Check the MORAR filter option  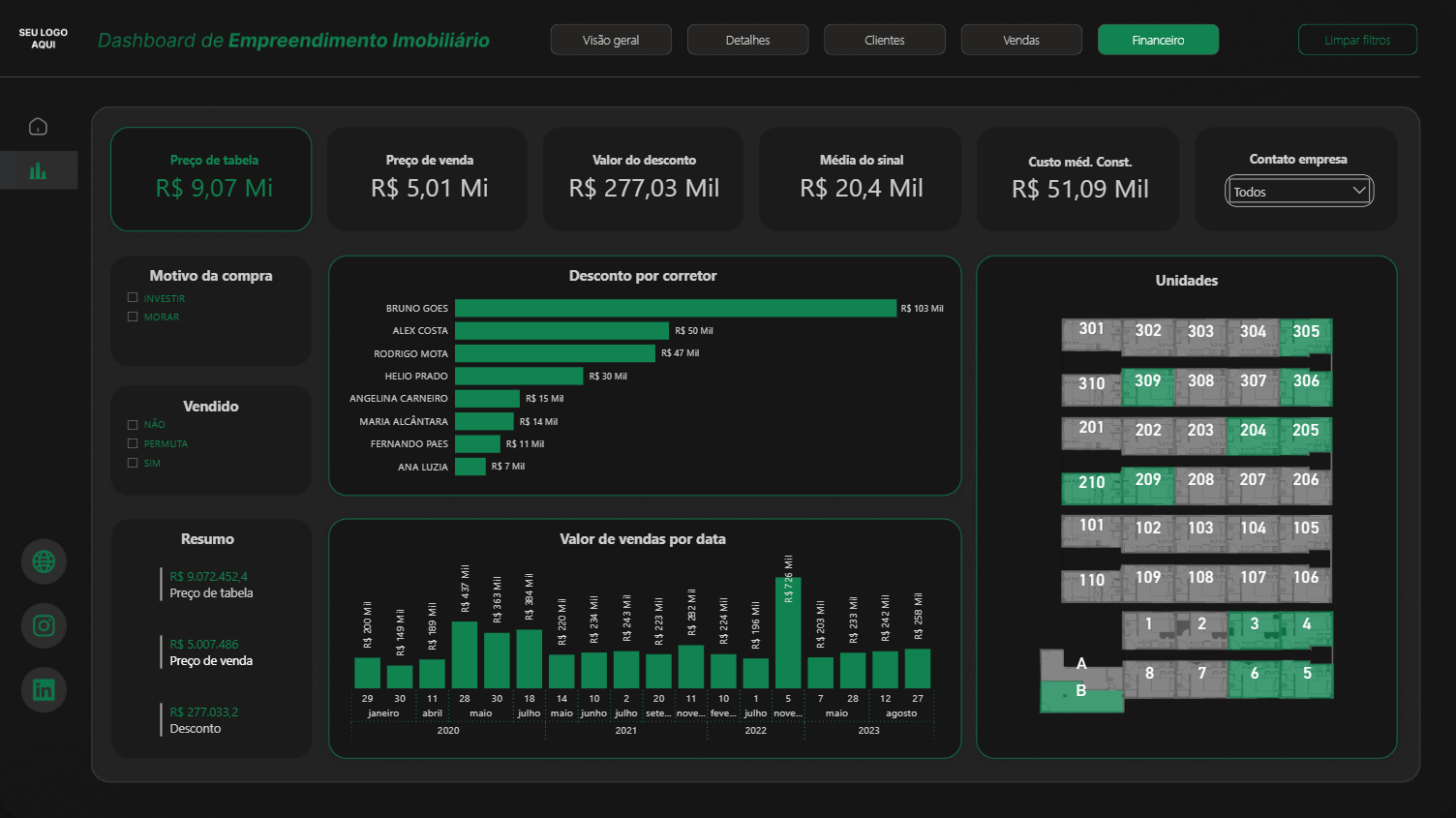click(x=132, y=317)
